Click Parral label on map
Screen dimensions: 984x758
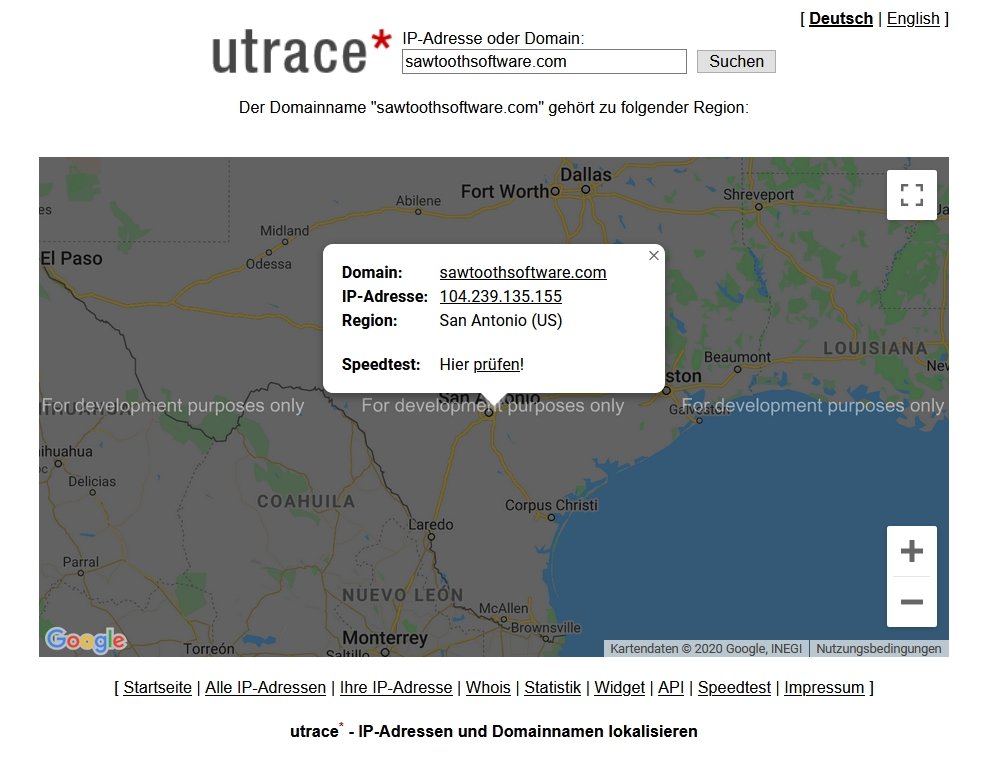click(80, 562)
